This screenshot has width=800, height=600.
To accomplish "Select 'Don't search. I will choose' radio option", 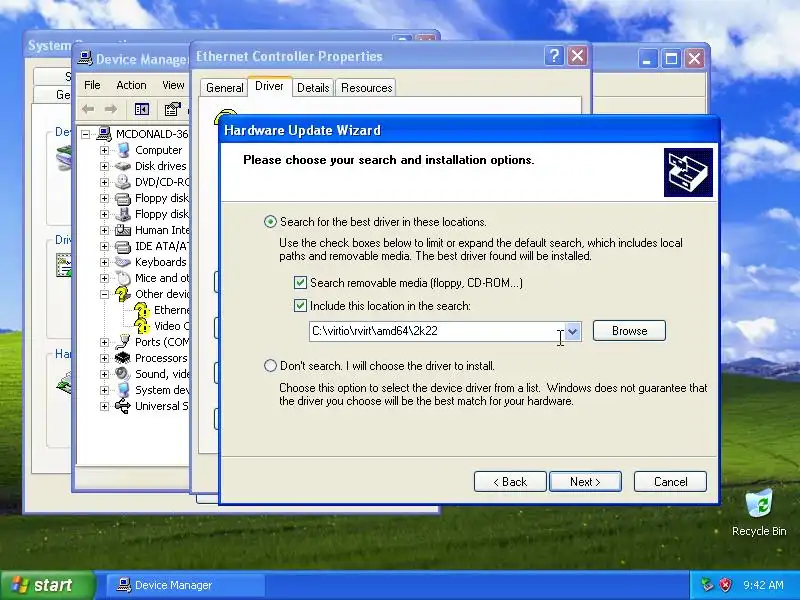I will [x=270, y=366].
